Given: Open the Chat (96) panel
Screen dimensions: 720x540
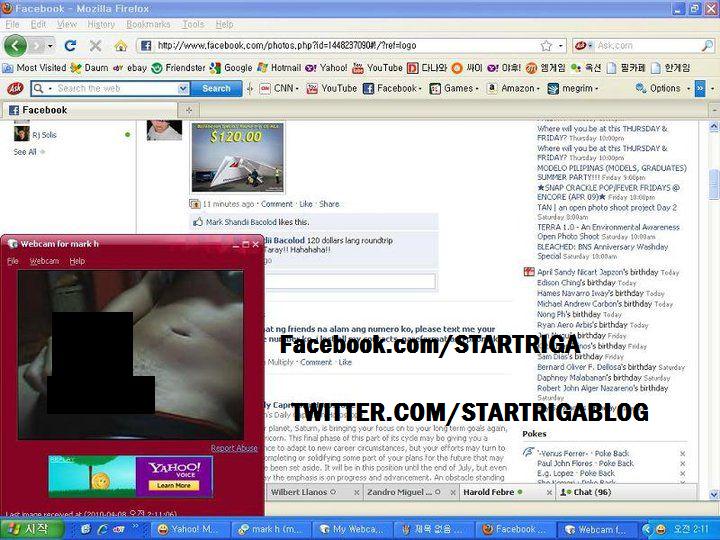Looking at the screenshot, I should click(626, 492).
